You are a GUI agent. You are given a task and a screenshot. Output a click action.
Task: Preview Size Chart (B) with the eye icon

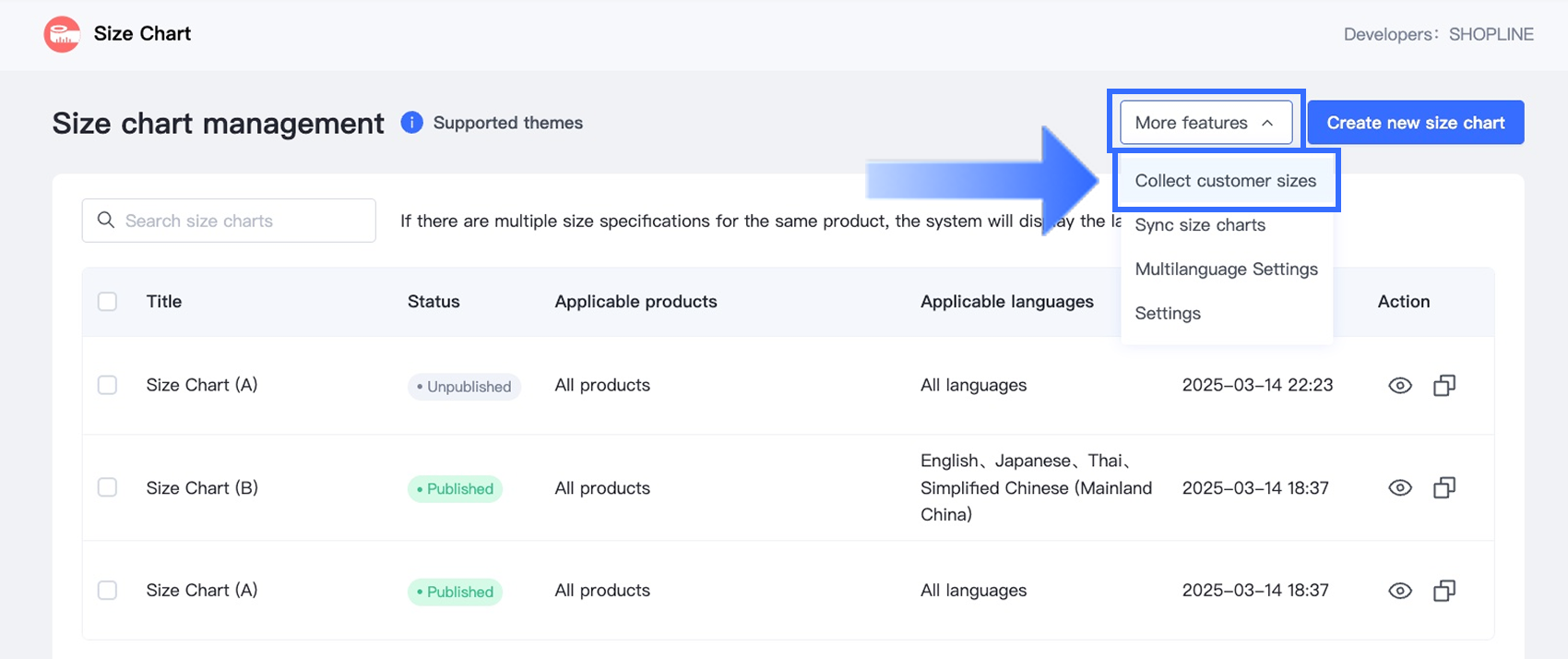tap(1399, 488)
